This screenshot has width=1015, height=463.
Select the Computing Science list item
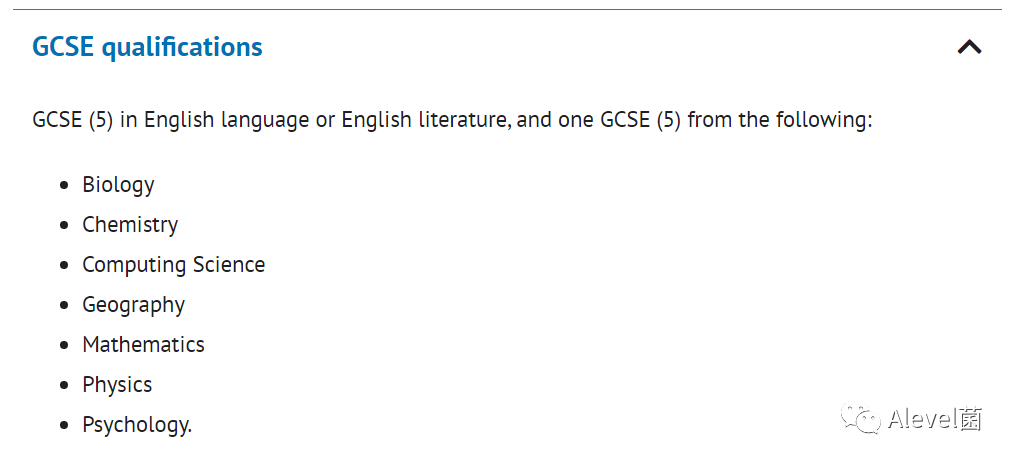click(x=173, y=265)
